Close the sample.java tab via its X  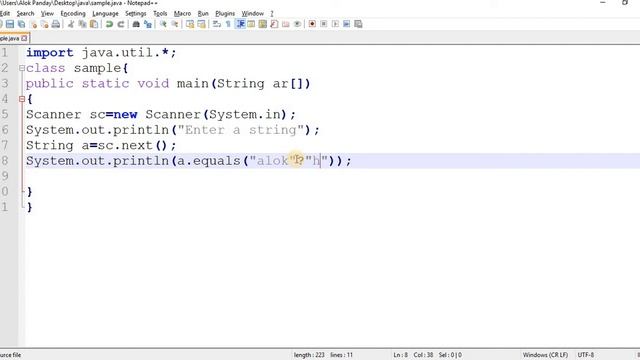pos(24,38)
